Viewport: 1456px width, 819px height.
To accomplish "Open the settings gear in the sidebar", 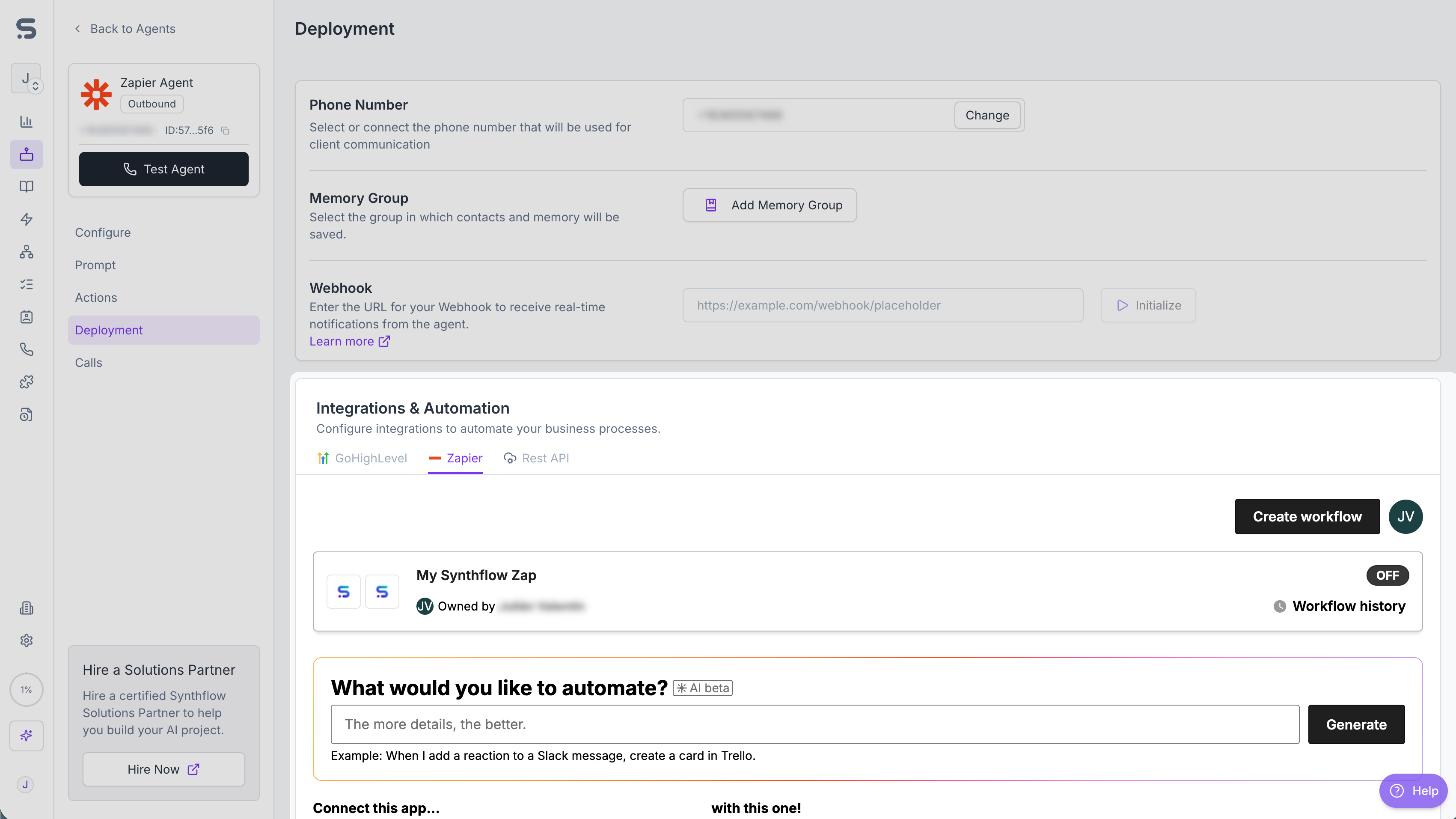I will (26, 640).
